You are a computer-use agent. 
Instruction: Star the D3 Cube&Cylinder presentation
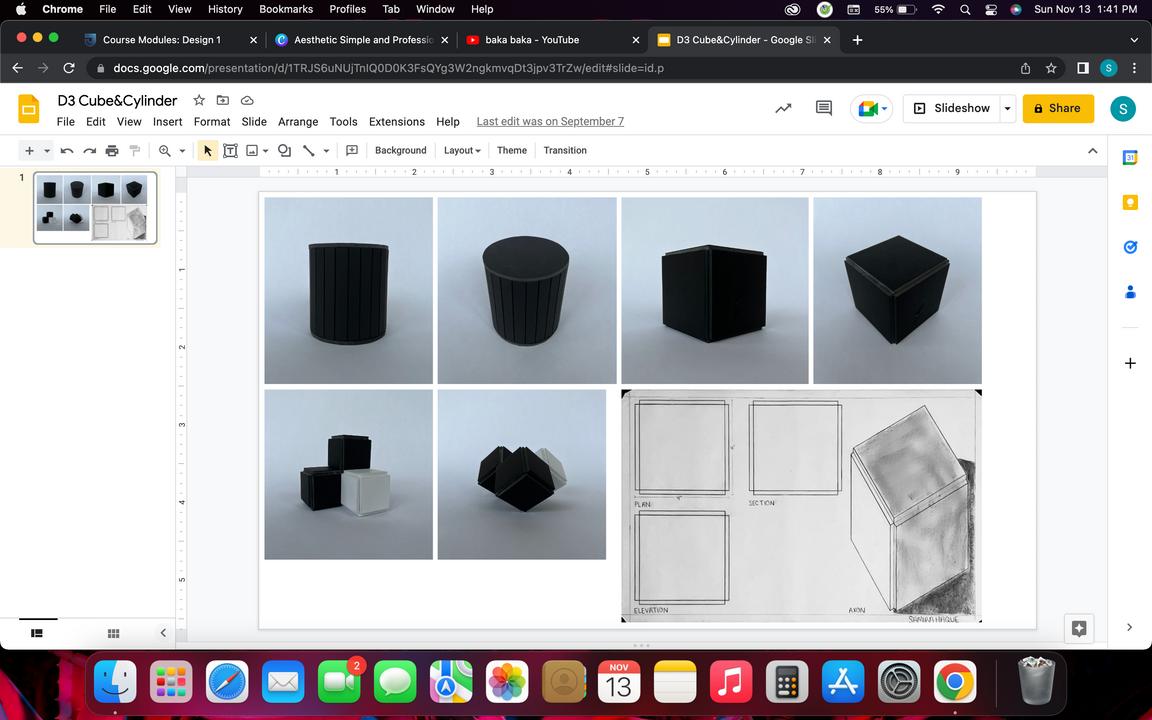[x=199, y=100]
